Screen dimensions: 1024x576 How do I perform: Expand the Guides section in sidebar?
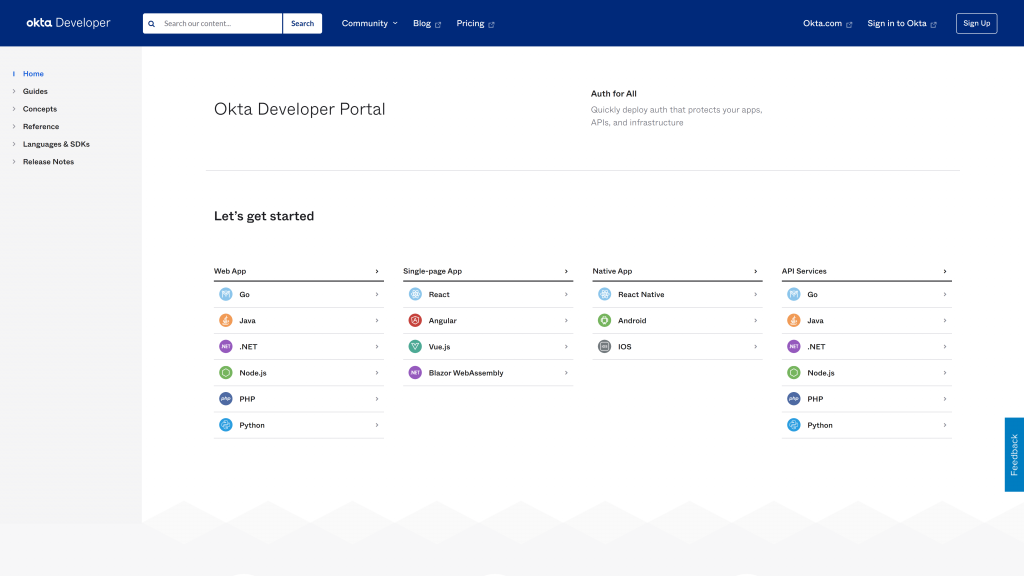(x=35, y=91)
